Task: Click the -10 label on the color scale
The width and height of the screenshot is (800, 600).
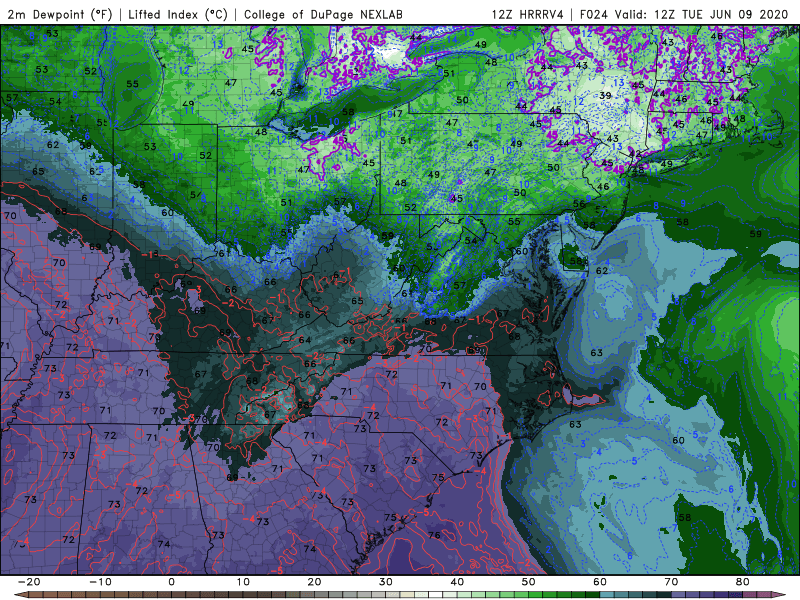Action: coord(100,582)
